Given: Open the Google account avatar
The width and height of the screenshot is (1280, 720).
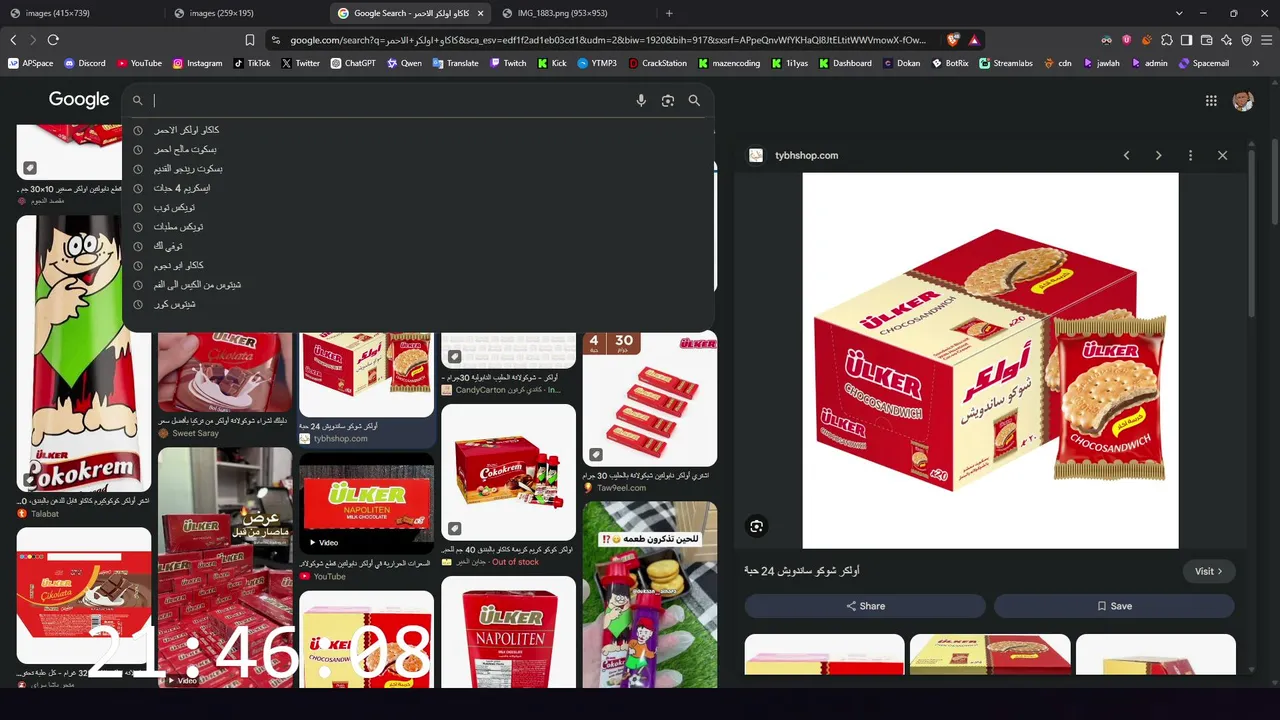Looking at the screenshot, I should click(x=1243, y=100).
